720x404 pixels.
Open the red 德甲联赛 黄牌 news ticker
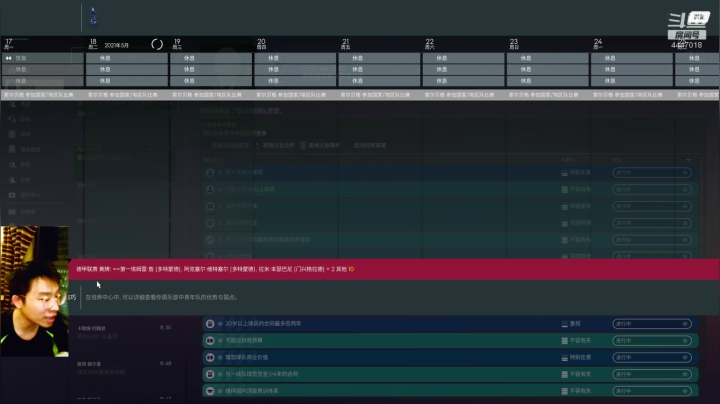click(x=394, y=269)
